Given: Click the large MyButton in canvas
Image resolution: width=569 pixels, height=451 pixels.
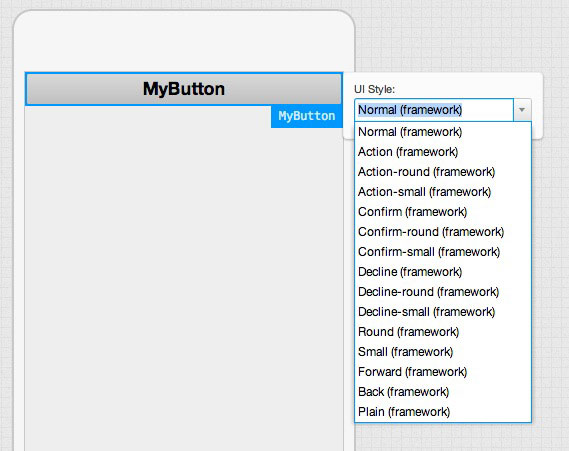Looking at the screenshot, I should [184, 89].
